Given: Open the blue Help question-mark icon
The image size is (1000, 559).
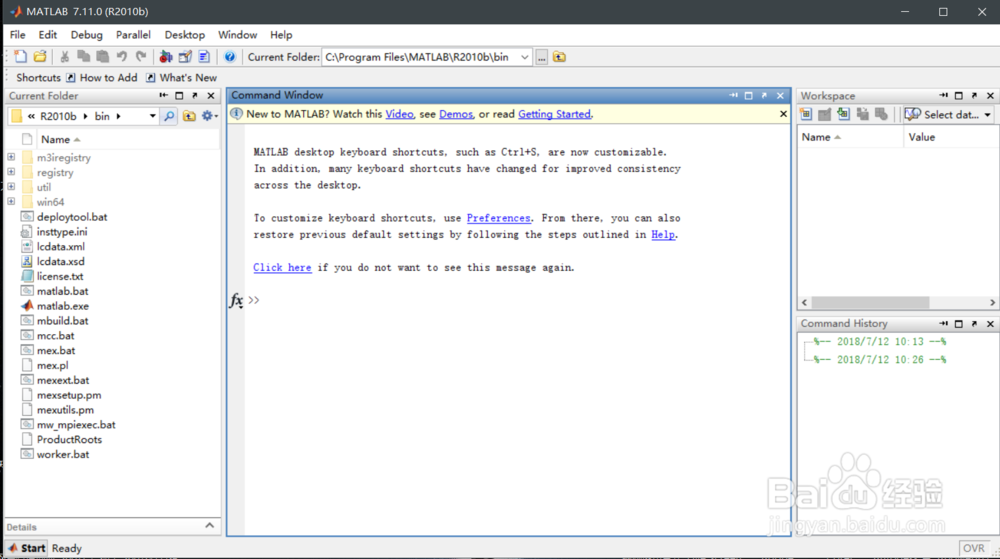Looking at the screenshot, I should point(230,57).
